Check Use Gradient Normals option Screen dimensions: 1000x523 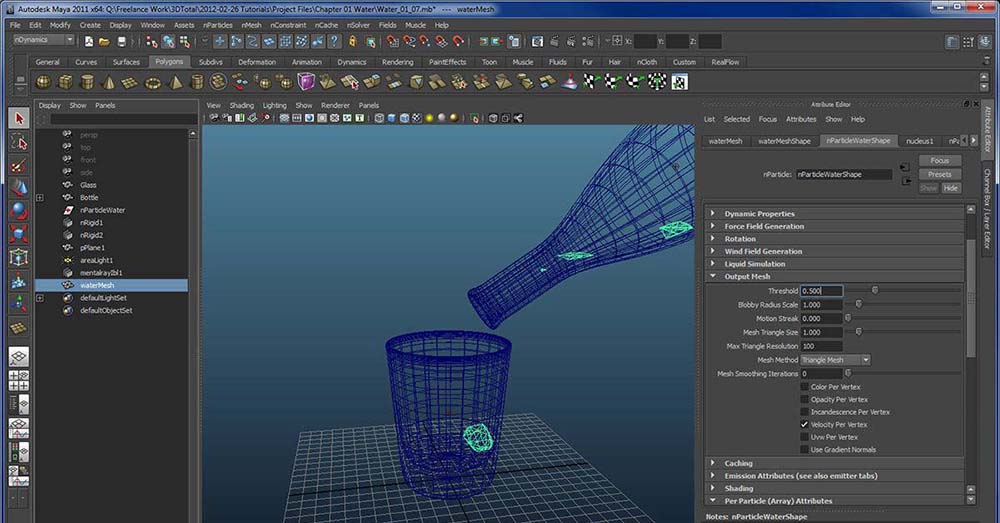point(805,450)
